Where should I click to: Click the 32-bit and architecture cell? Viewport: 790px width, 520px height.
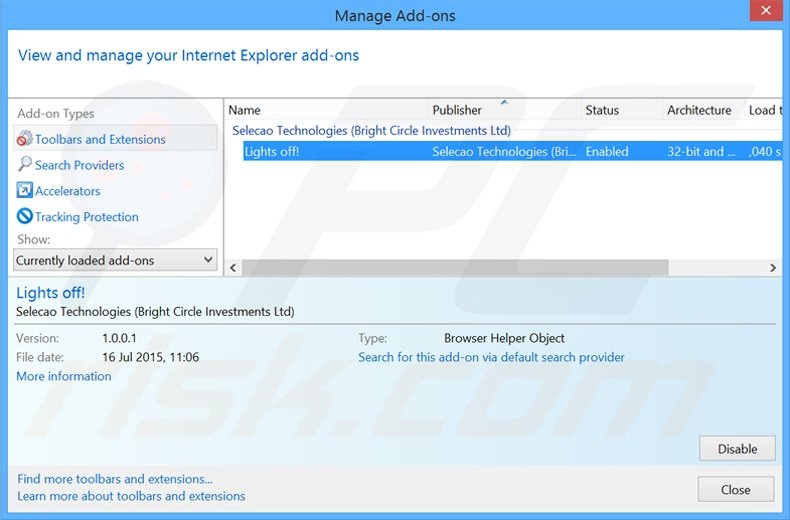(701, 152)
